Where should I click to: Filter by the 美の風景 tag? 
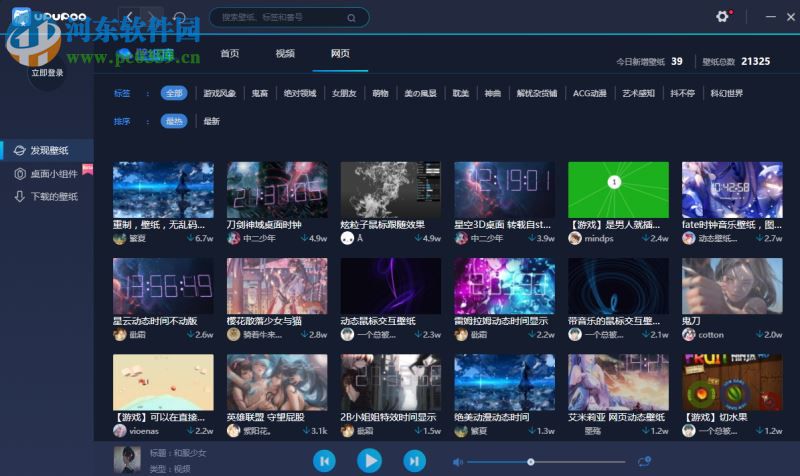click(x=420, y=93)
